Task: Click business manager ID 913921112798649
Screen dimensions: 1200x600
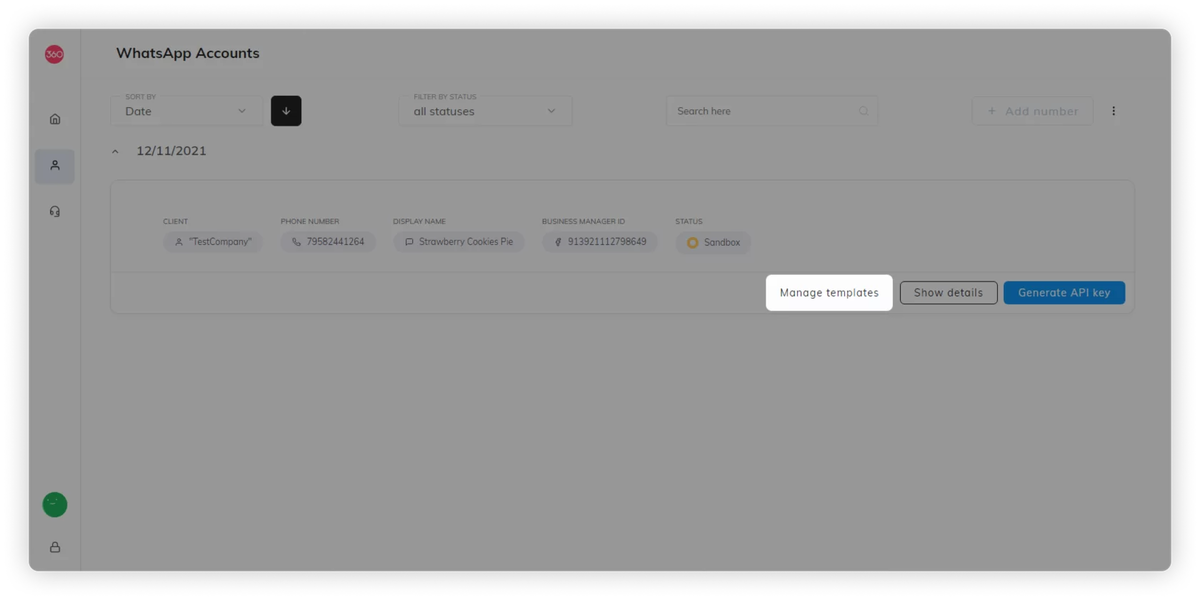Action: [x=600, y=242]
